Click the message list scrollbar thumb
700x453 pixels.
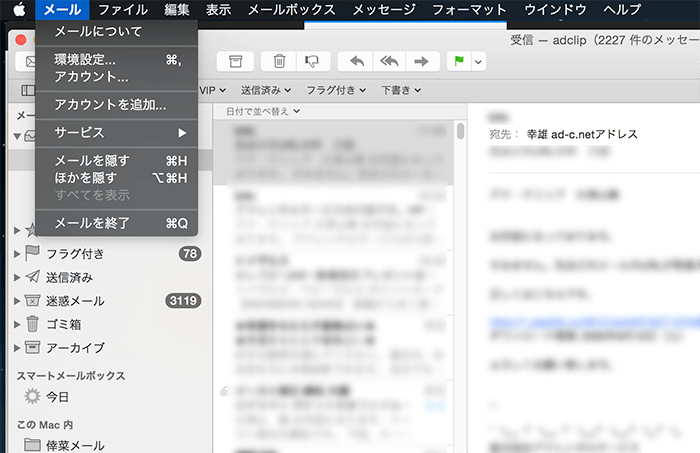click(461, 131)
